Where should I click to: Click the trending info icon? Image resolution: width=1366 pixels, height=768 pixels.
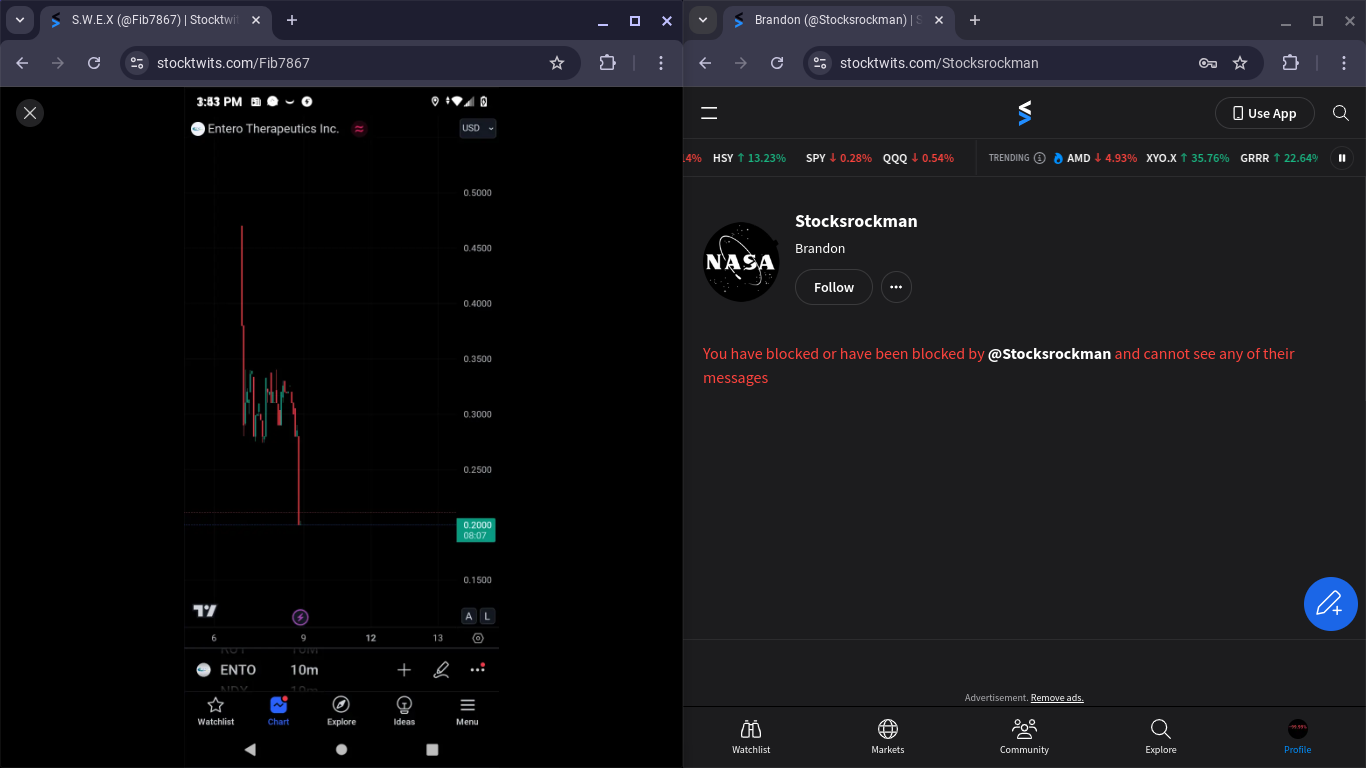point(1040,158)
